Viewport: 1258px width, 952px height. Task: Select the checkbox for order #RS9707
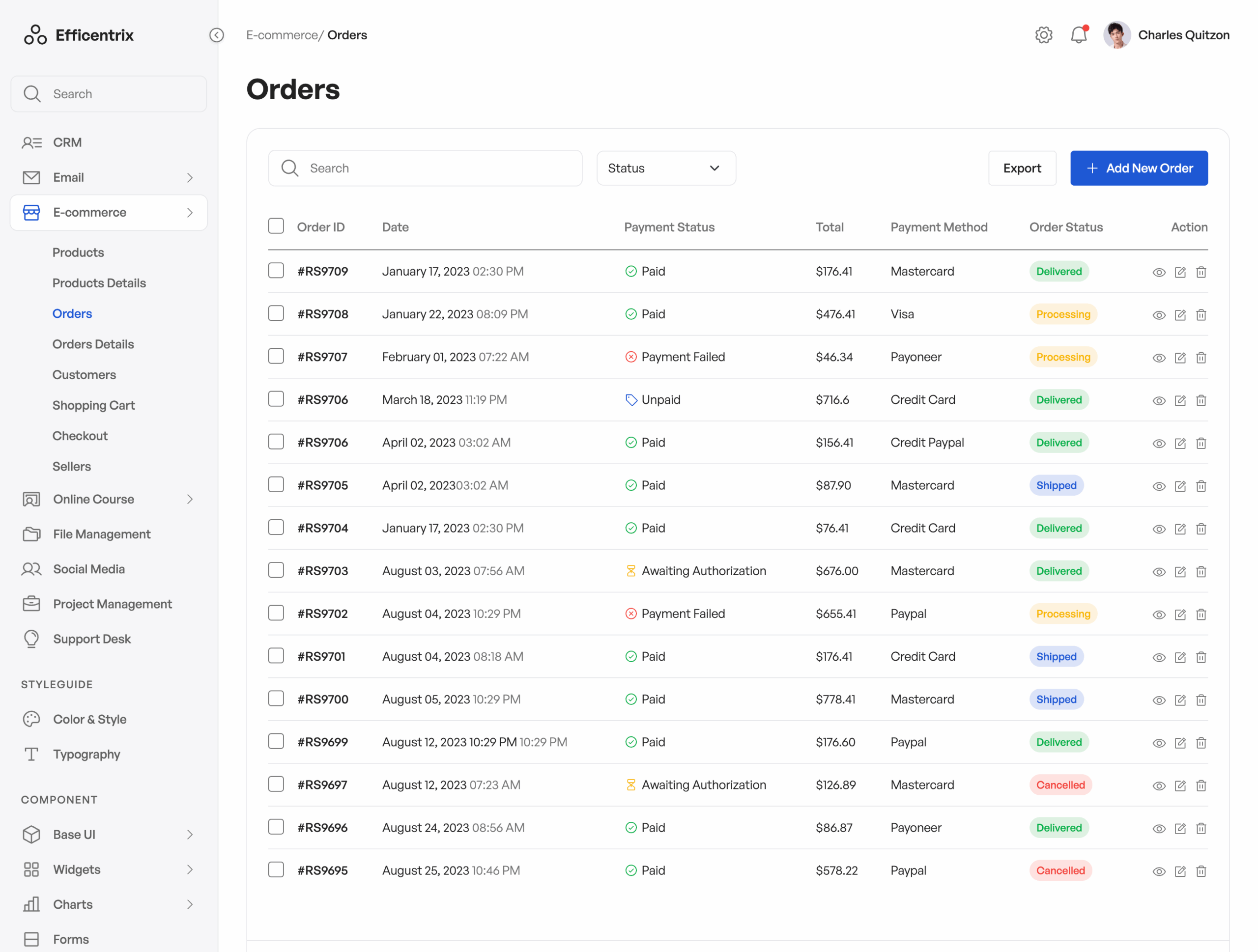pyautogui.click(x=276, y=356)
